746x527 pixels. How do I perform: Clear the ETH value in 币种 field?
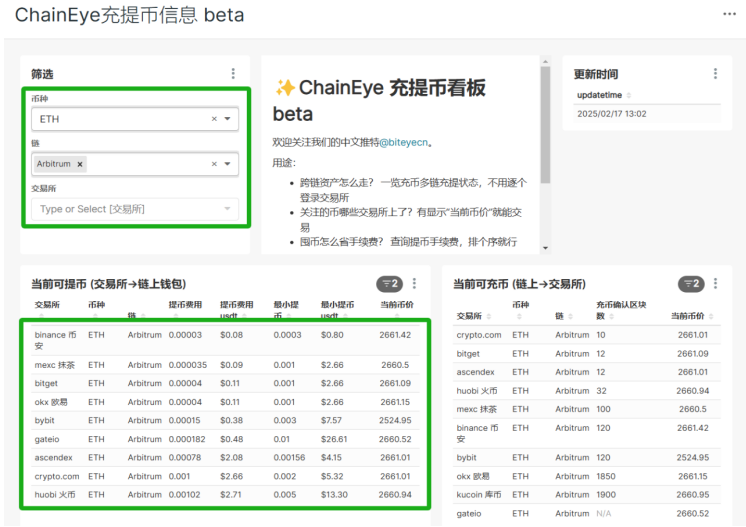pyautogui.click(x=214, y=119)
